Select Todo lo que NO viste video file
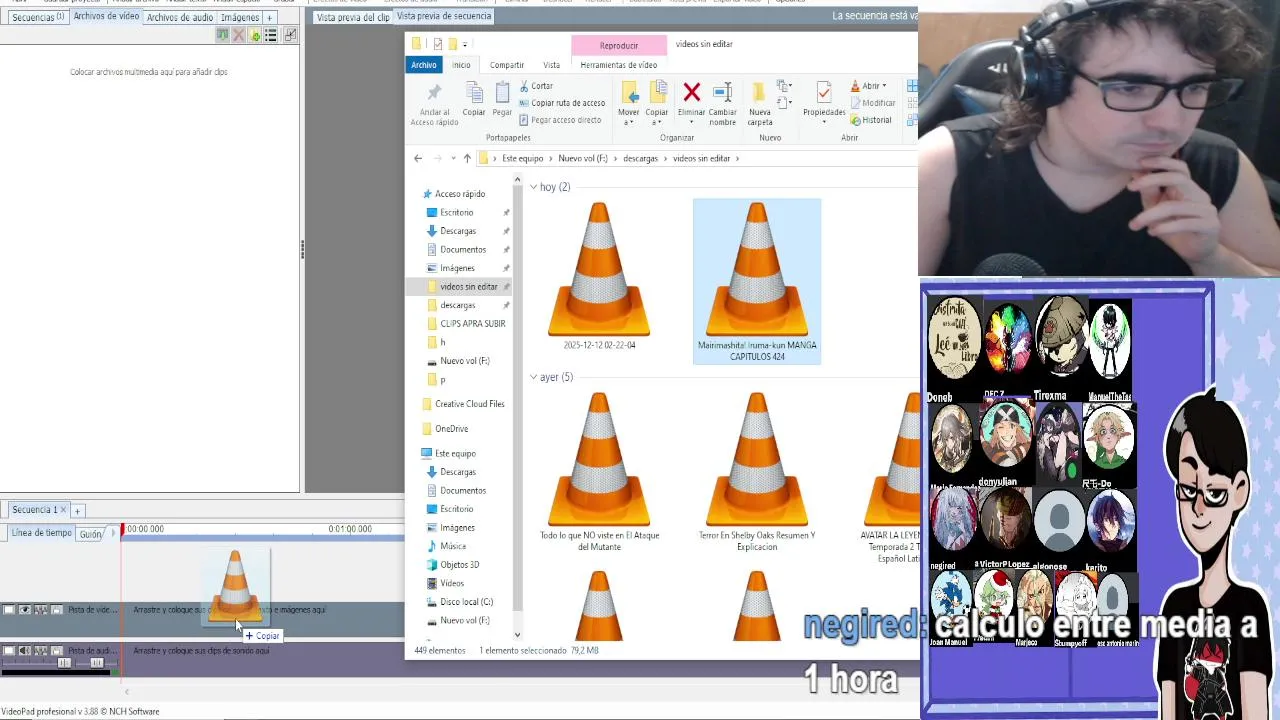This screenshot has width=1280, height=720. pos(599,472)
